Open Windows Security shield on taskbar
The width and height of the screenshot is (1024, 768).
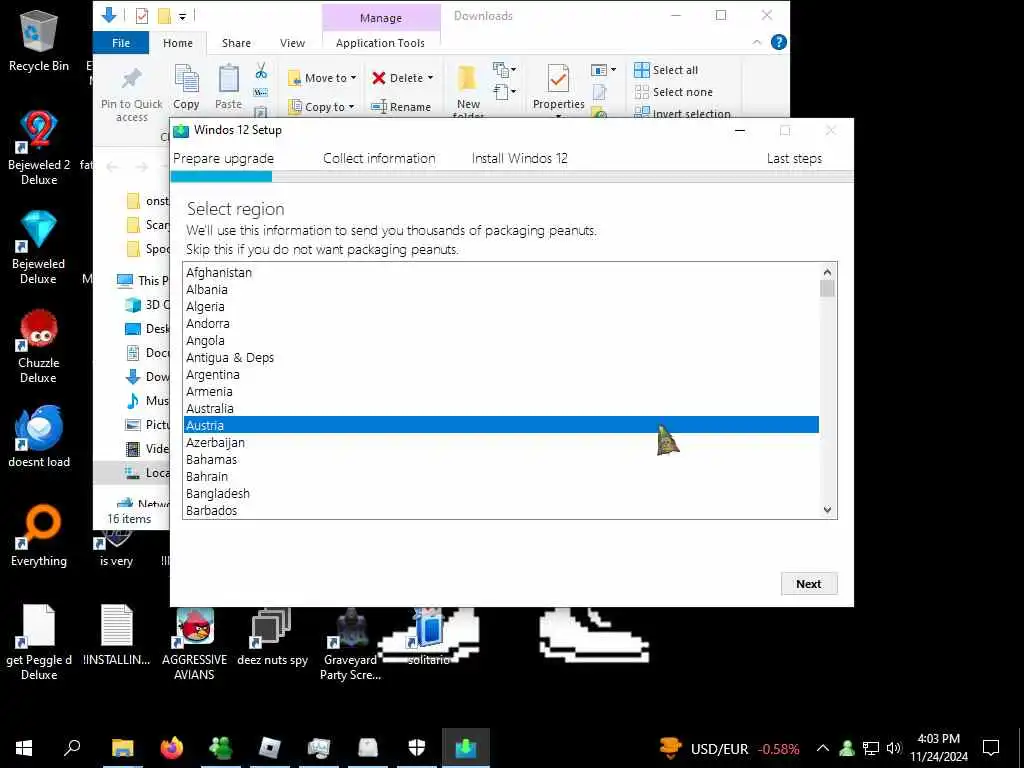coord(417,748)
